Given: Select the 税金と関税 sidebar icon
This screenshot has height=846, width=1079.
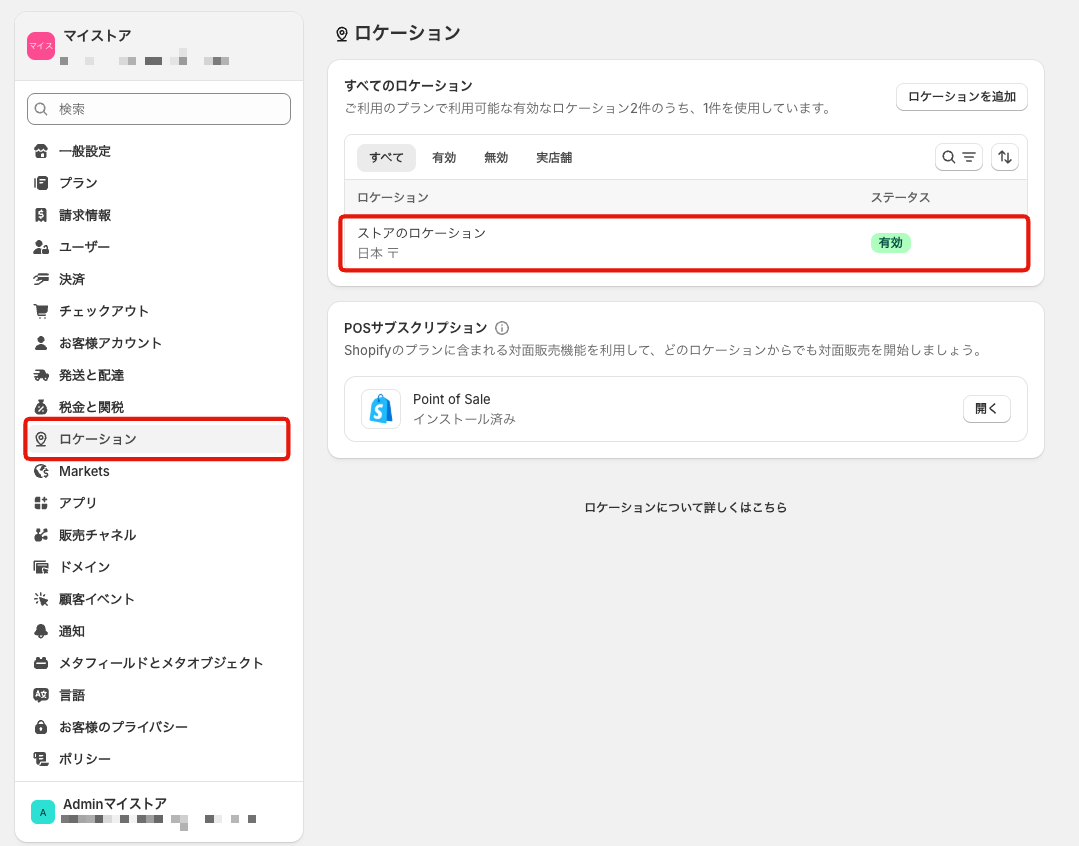Looking at the screenshot, I should (x=40, y=406).
